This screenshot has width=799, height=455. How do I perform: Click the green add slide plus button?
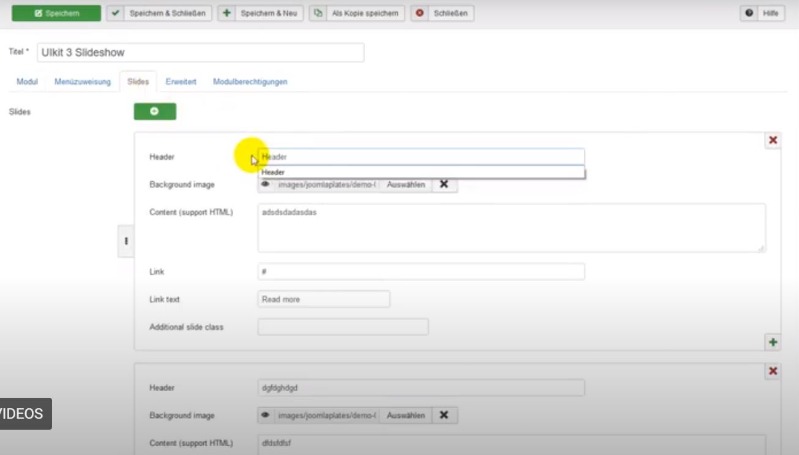[x=155, y=111]
